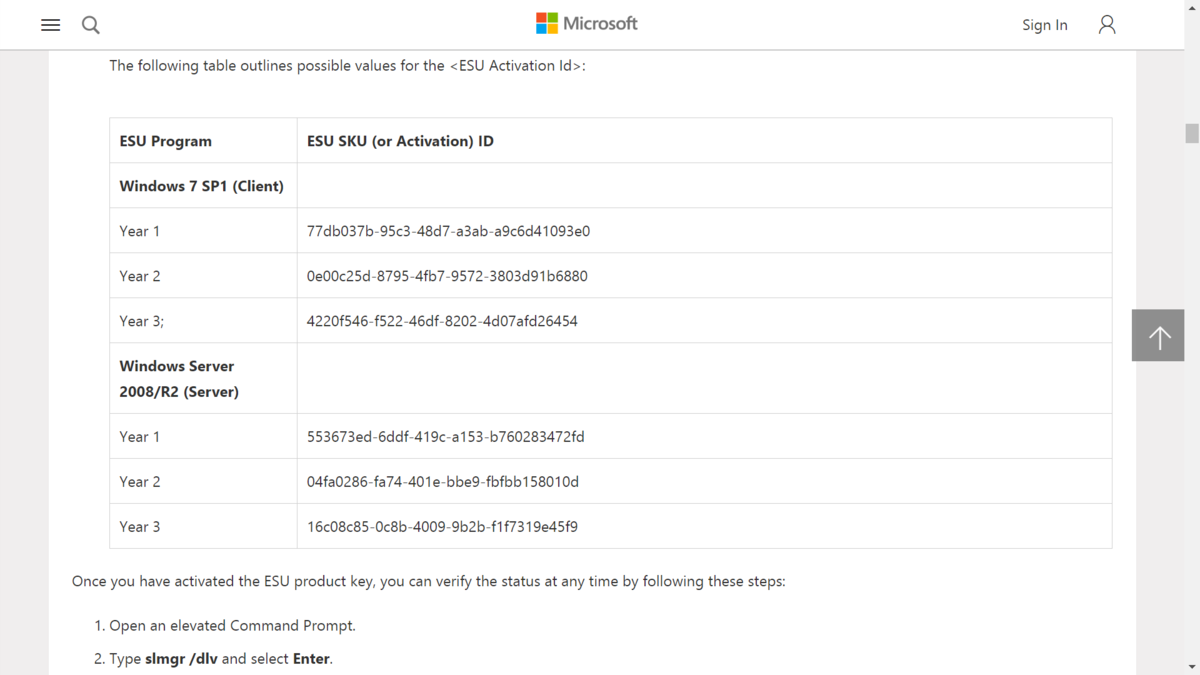1200x675 pixels.
Task: Click Year 2 cell beside 04fa0286 ID
Action: (x=203, y=482)
